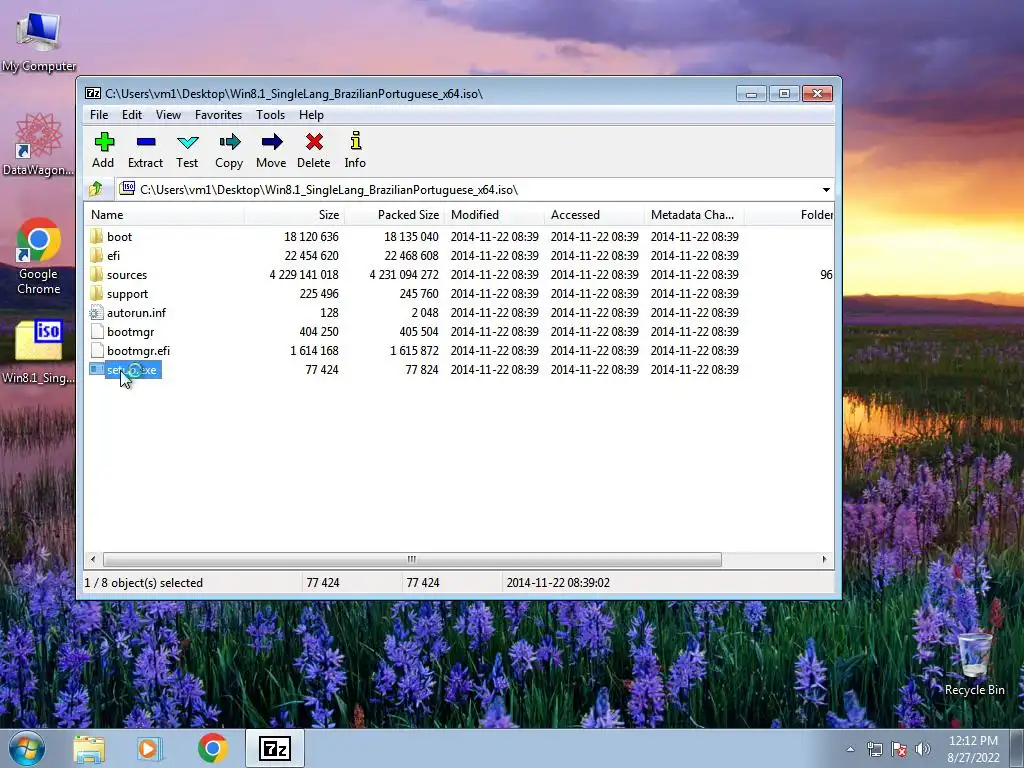Expand the address path dropdown
The width and height of the screenshot is (1024, 768).
click(x=826, y=189)
